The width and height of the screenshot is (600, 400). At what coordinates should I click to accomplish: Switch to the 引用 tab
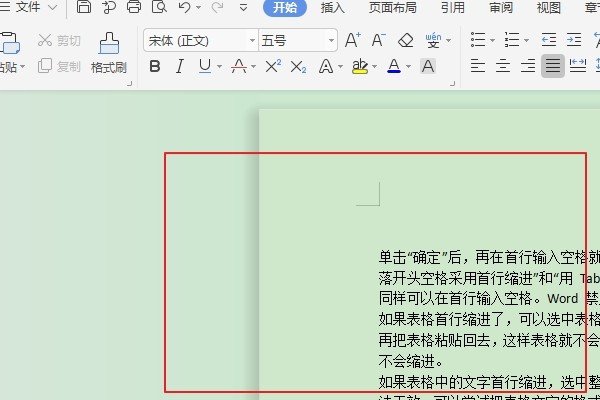click(x=453, y=8)
